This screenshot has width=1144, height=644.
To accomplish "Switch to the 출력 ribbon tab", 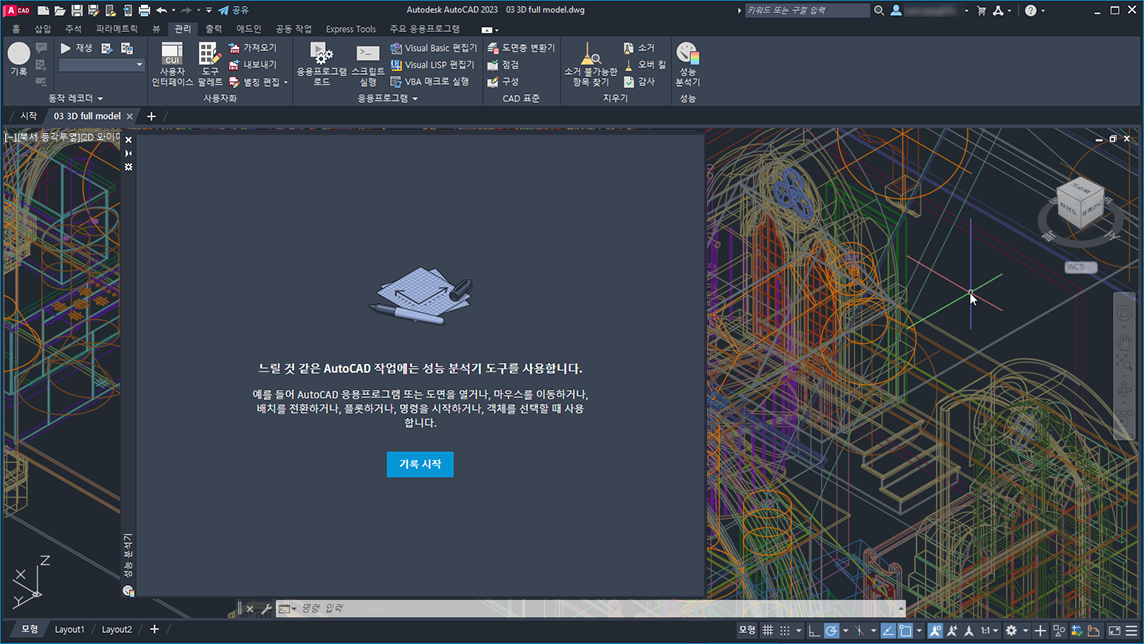I will coord(214,29).
